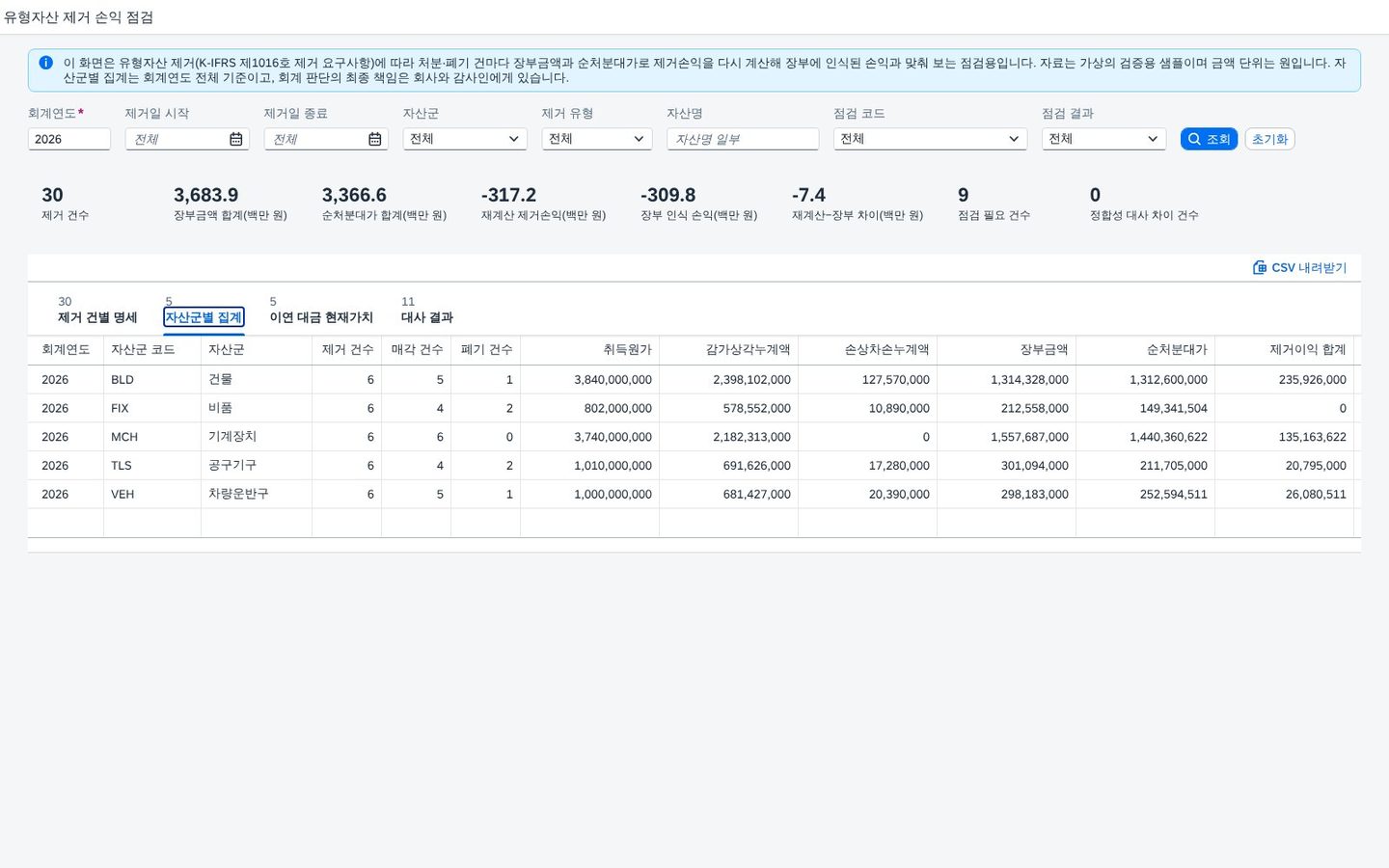Click the 제거이익 합계 column header
The height and width of the screenshot is (868, 1389).
tap(1285, 350)
